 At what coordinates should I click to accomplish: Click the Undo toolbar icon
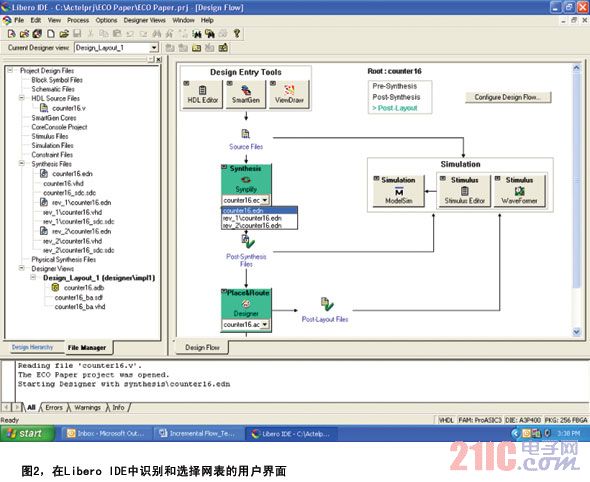click(x=130, y=34)
